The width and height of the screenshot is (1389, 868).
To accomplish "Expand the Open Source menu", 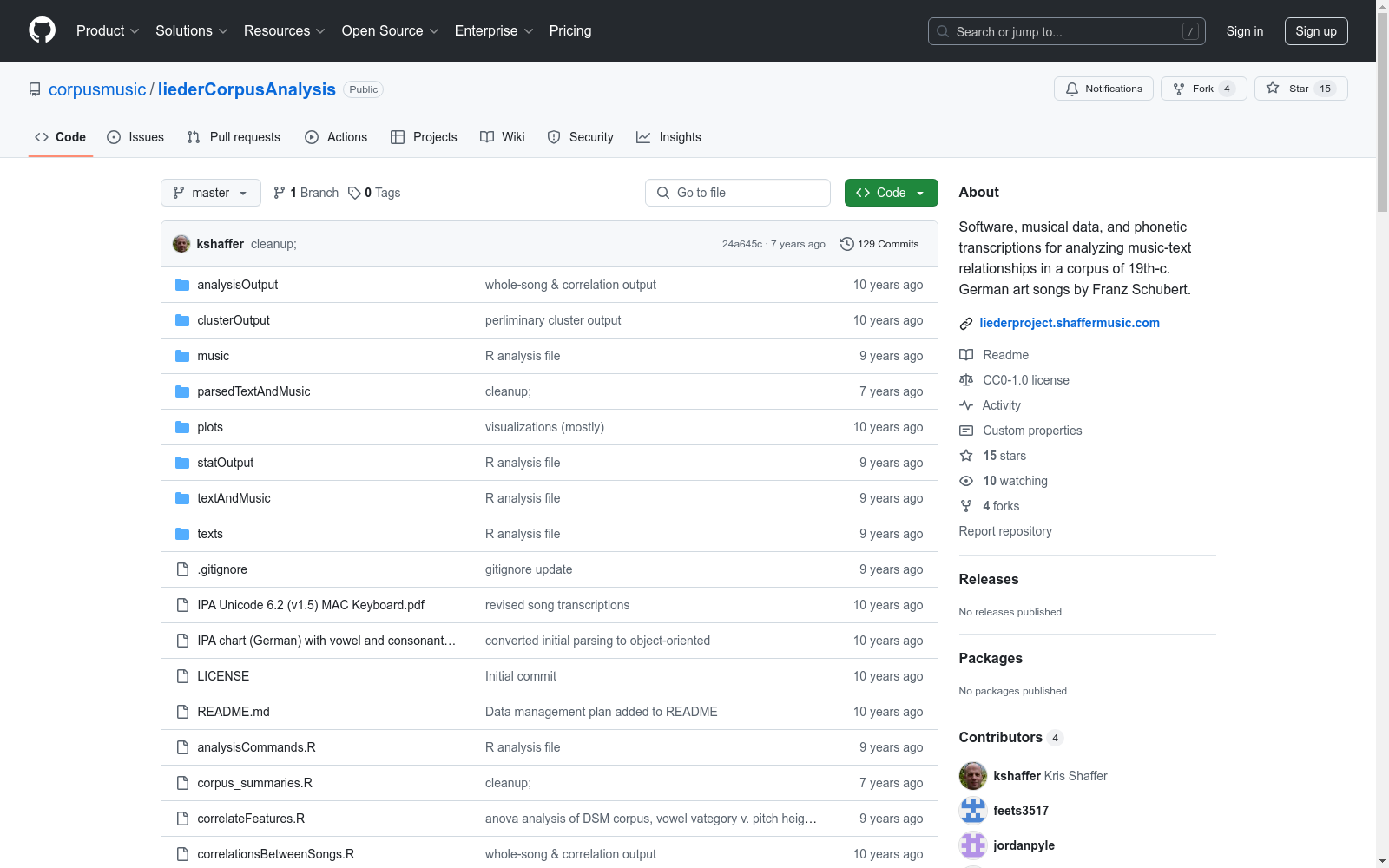I will pos(391,31).
